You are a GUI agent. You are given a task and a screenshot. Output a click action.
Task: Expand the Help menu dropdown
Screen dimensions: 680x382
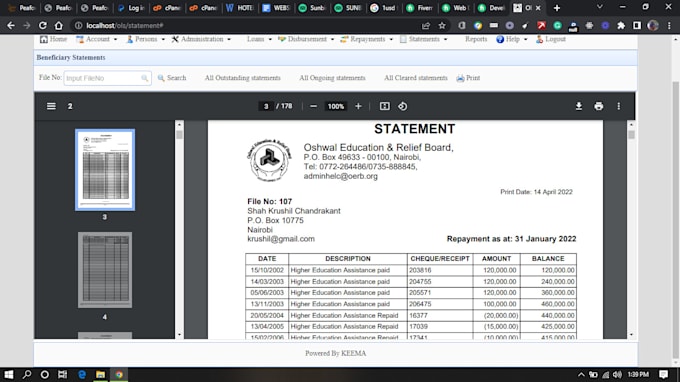512,39
